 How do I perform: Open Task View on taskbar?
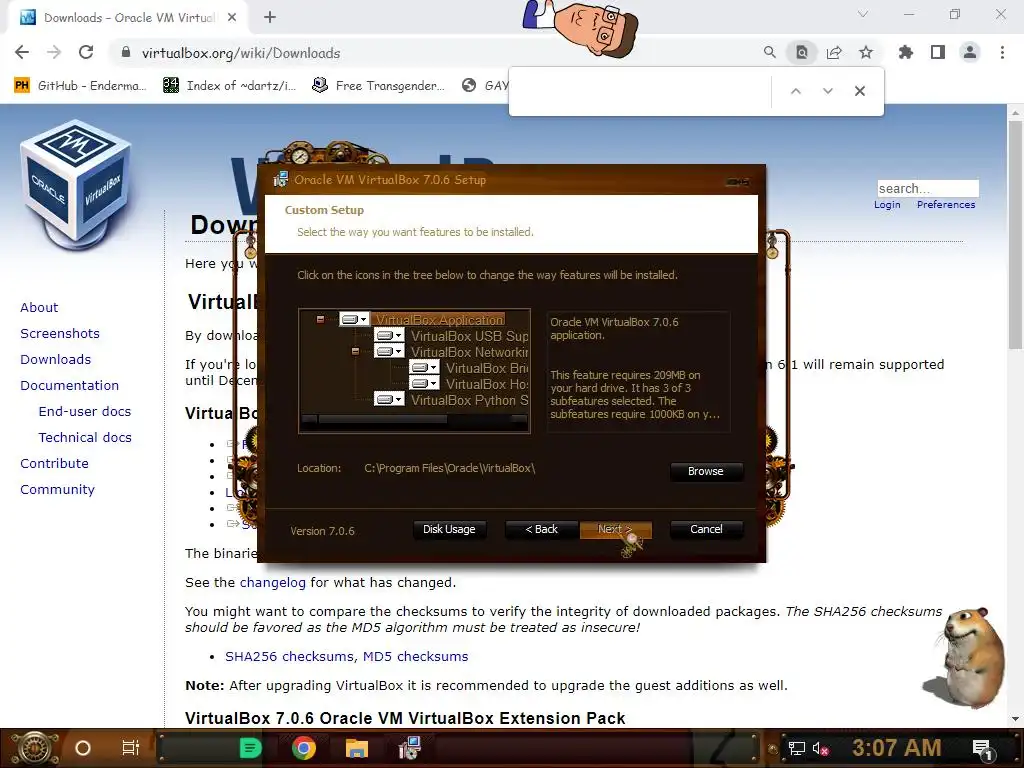pyautogui.click(x=131, y=748)
